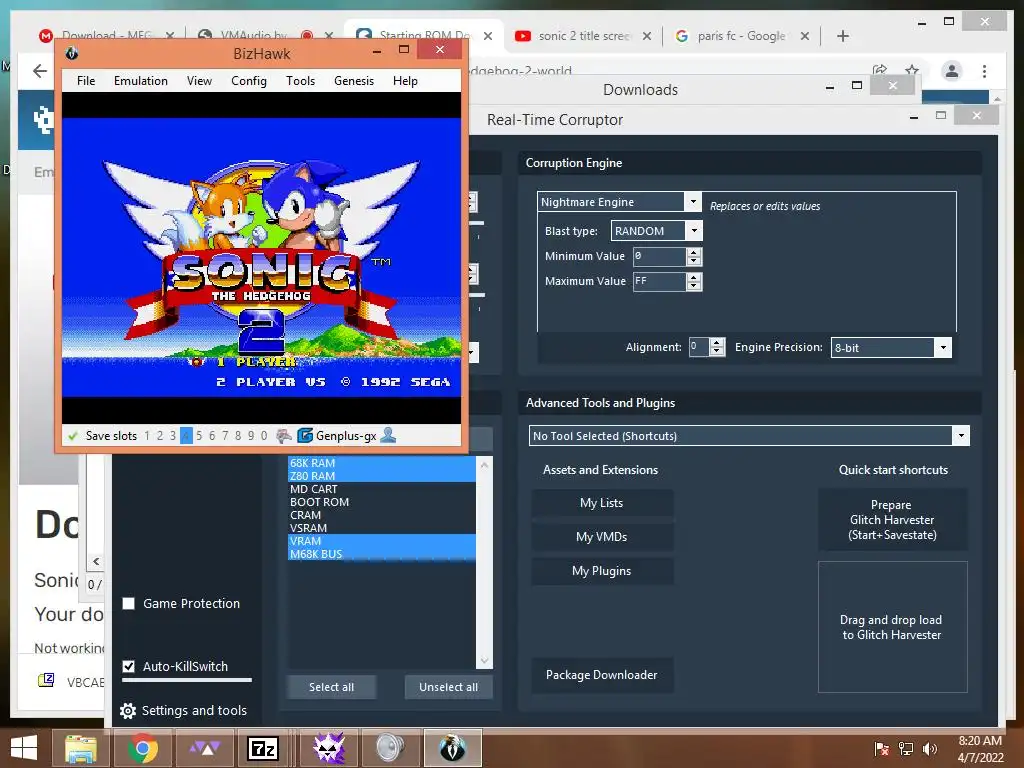Click the network icon in system tray
1024x768 pixels.
click(906, 748)
